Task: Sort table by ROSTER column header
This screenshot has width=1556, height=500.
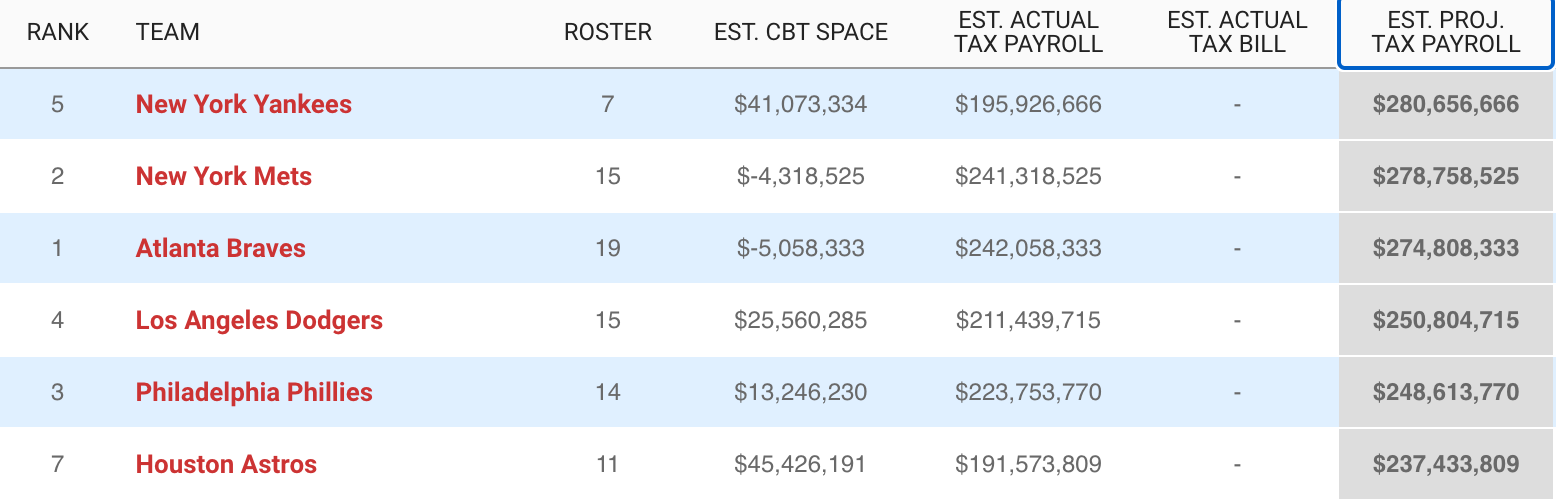Action: click(608, 32)
